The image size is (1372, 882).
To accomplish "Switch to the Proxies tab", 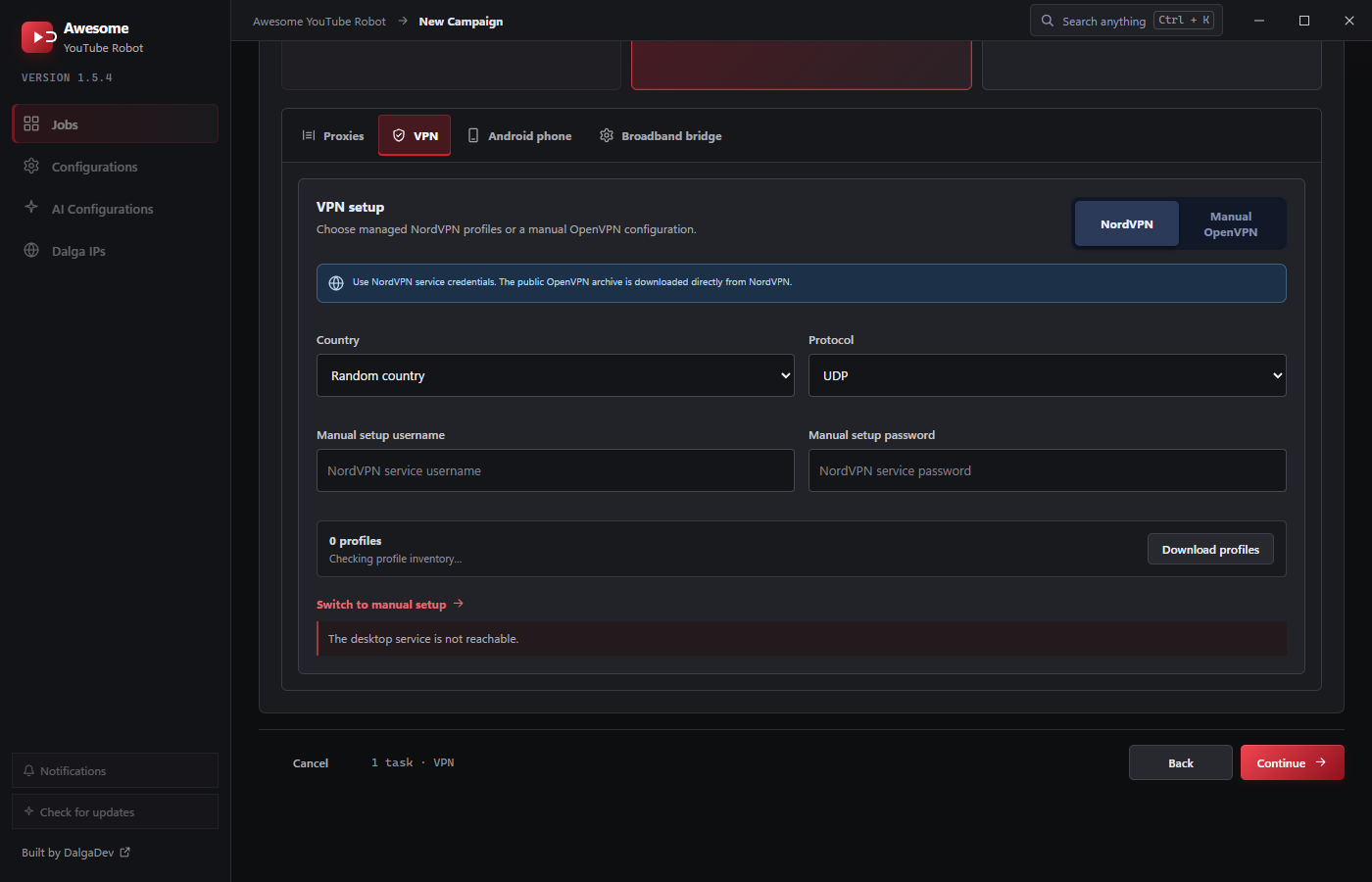I will [333, 136].
